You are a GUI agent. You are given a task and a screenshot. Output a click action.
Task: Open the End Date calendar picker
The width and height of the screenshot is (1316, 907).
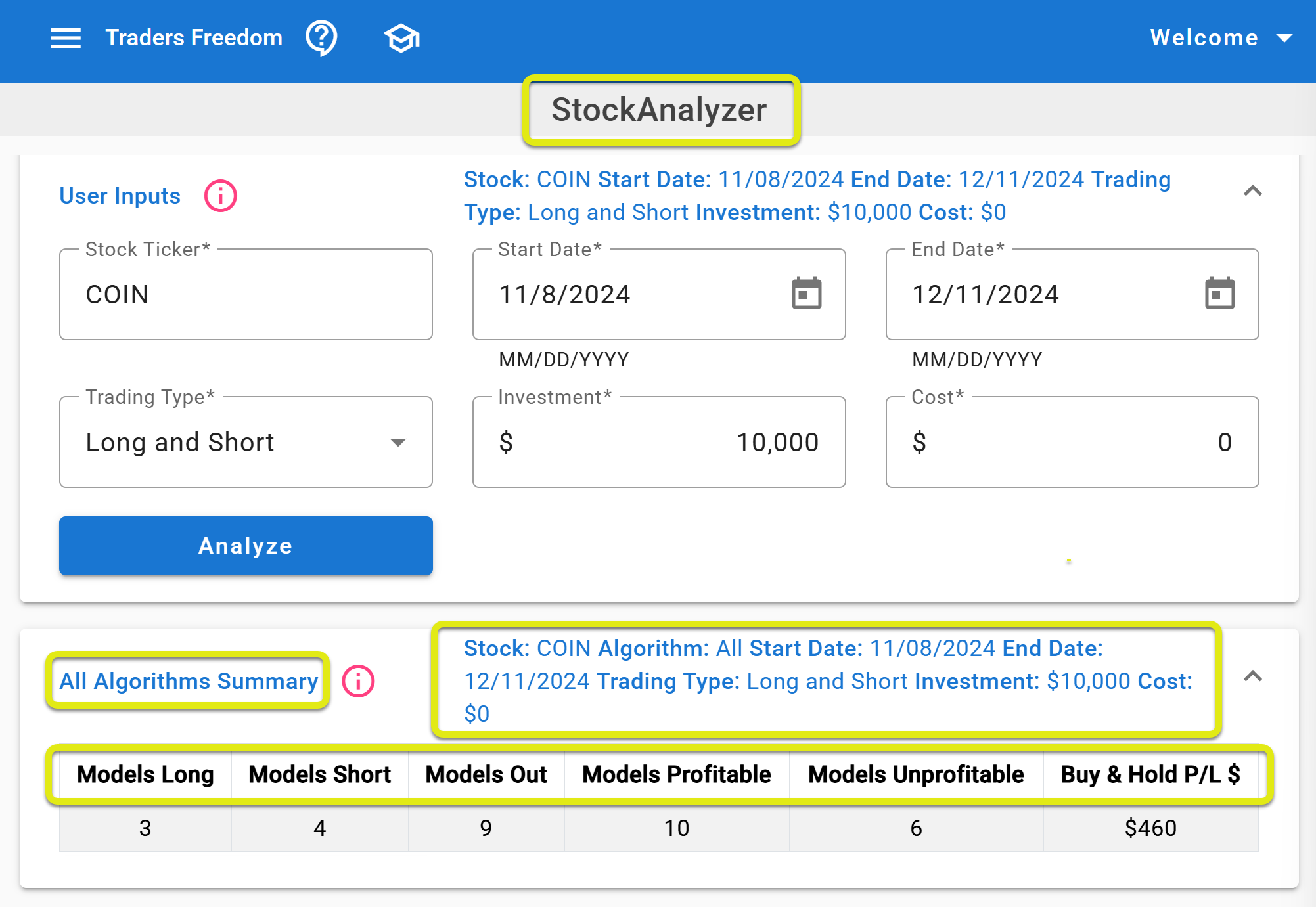1219,294
